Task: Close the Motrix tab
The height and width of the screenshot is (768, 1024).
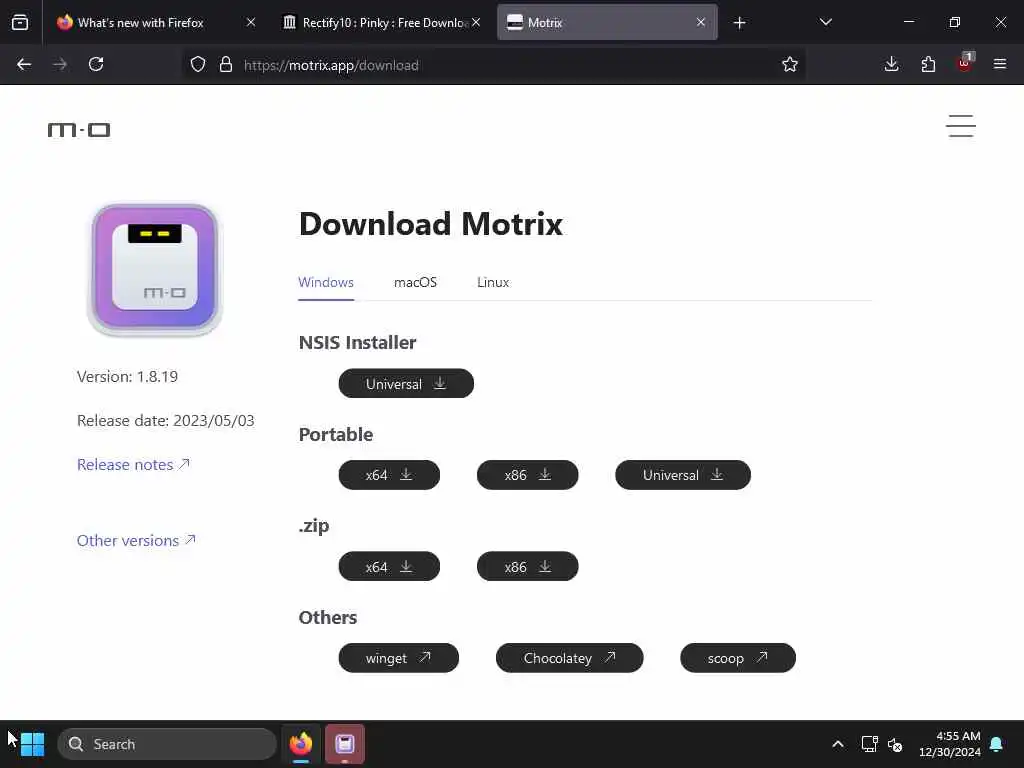Action: point(701,23)
